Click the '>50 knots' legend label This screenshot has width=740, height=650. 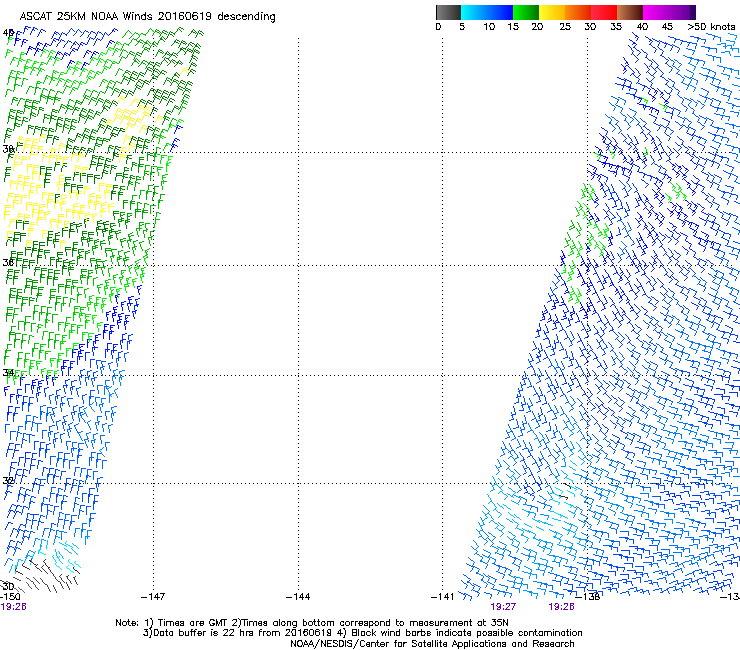[x=711, y=26]
